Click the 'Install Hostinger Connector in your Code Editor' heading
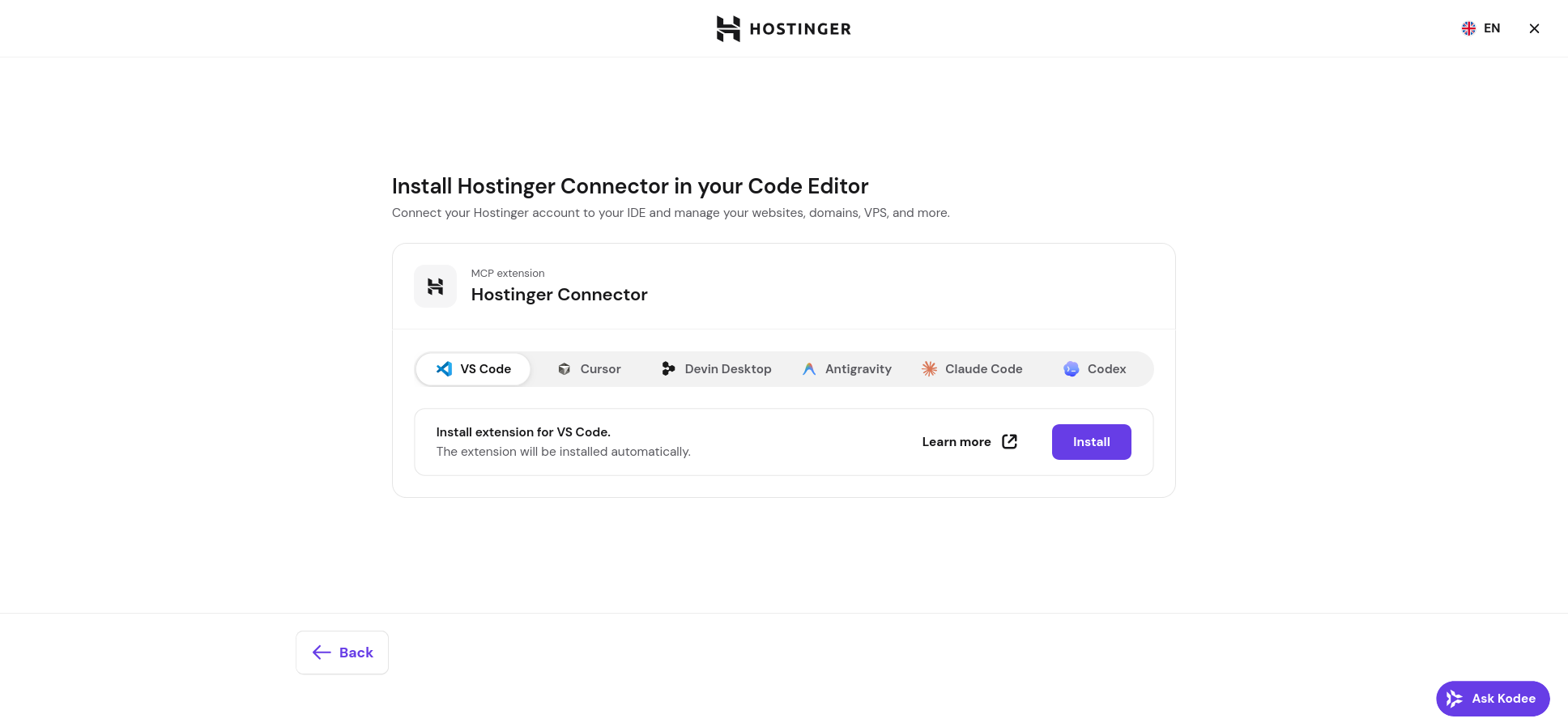The width and height of the screenshot is (1568, 727). click(630, 186)
